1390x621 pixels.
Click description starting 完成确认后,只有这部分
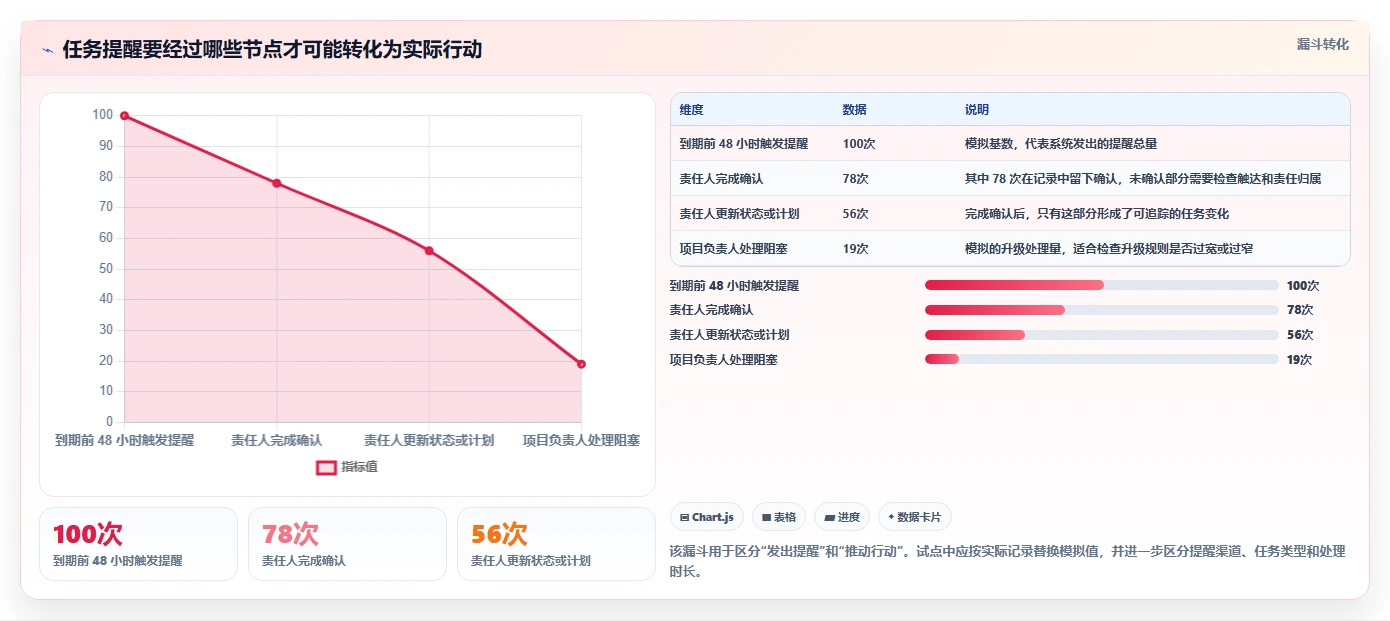click(x=1097, y=214)
